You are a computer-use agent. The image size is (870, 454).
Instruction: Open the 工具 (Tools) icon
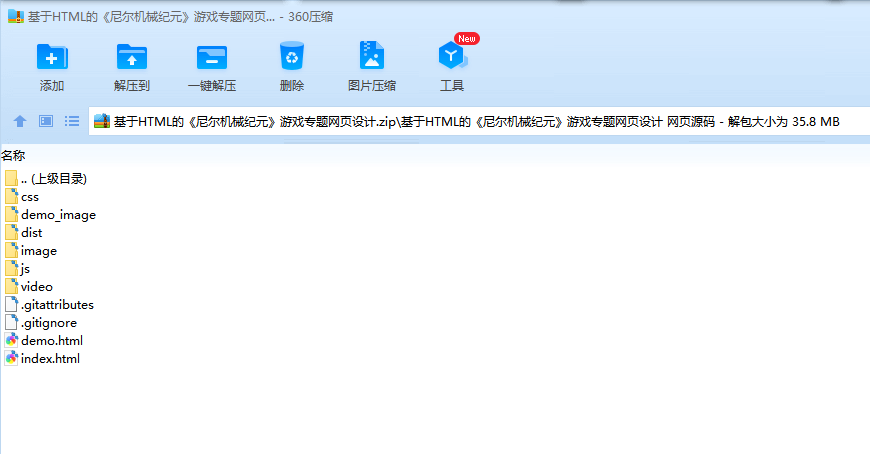pyautogui.click(x=452, y=56)
